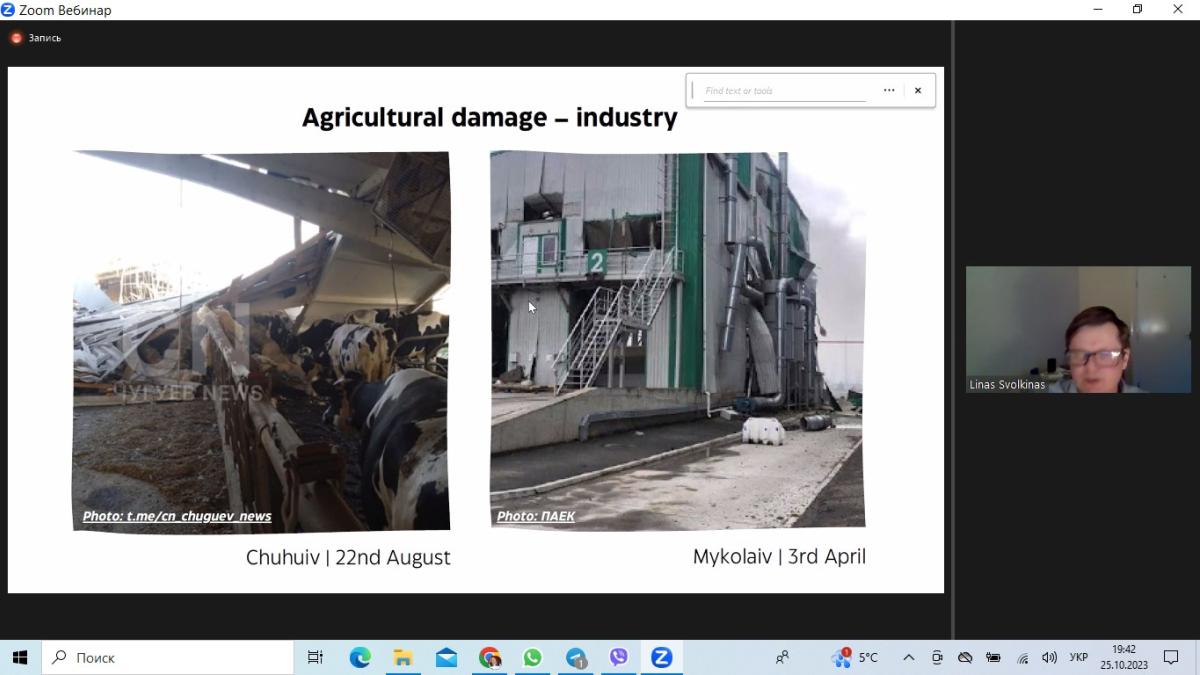The width and height of the screenshot is (1200, 675).
Task: Open the battery status tray icon
Action: click(x=993, y=657)
